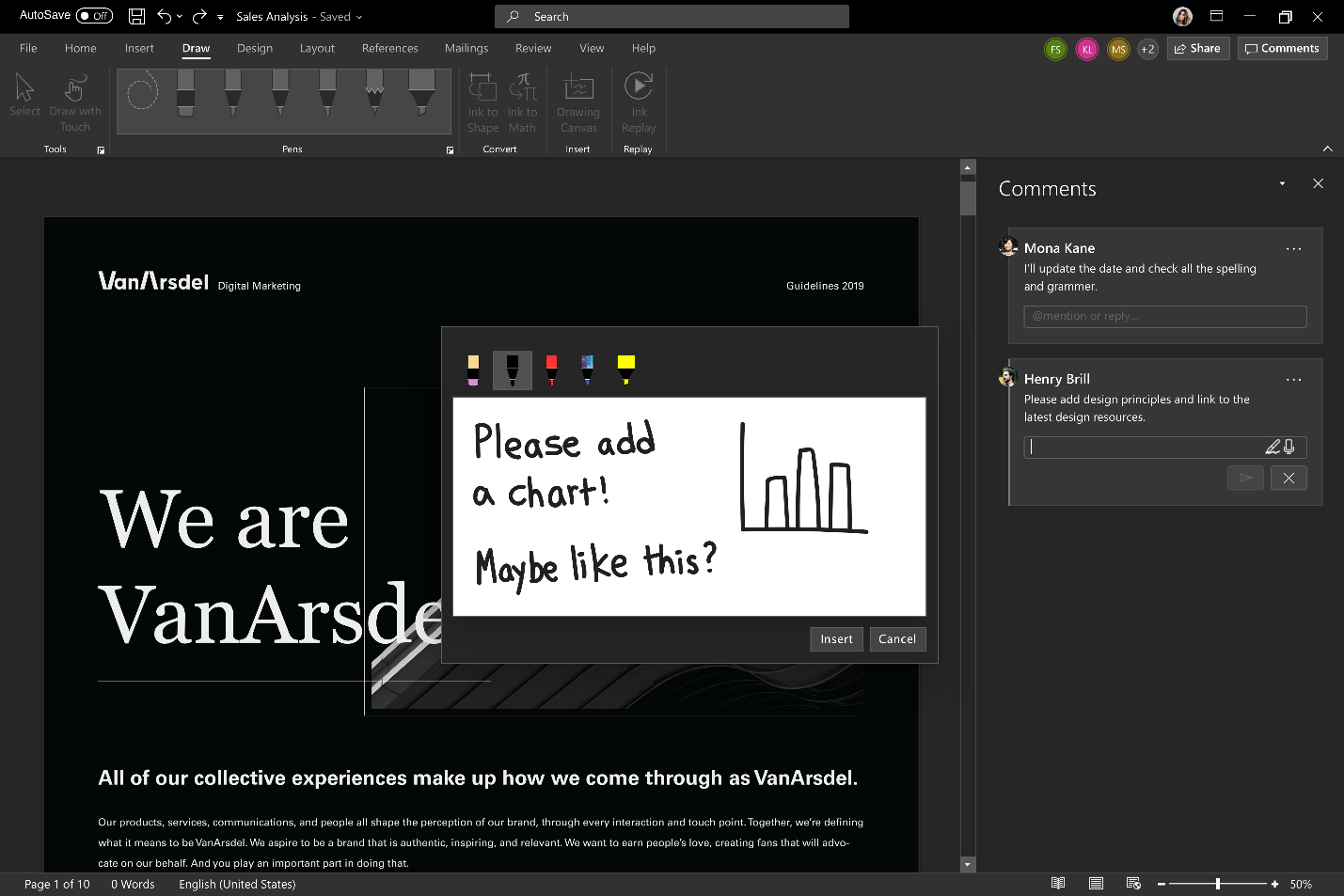Switch to the Review ribbon tab

532,48
